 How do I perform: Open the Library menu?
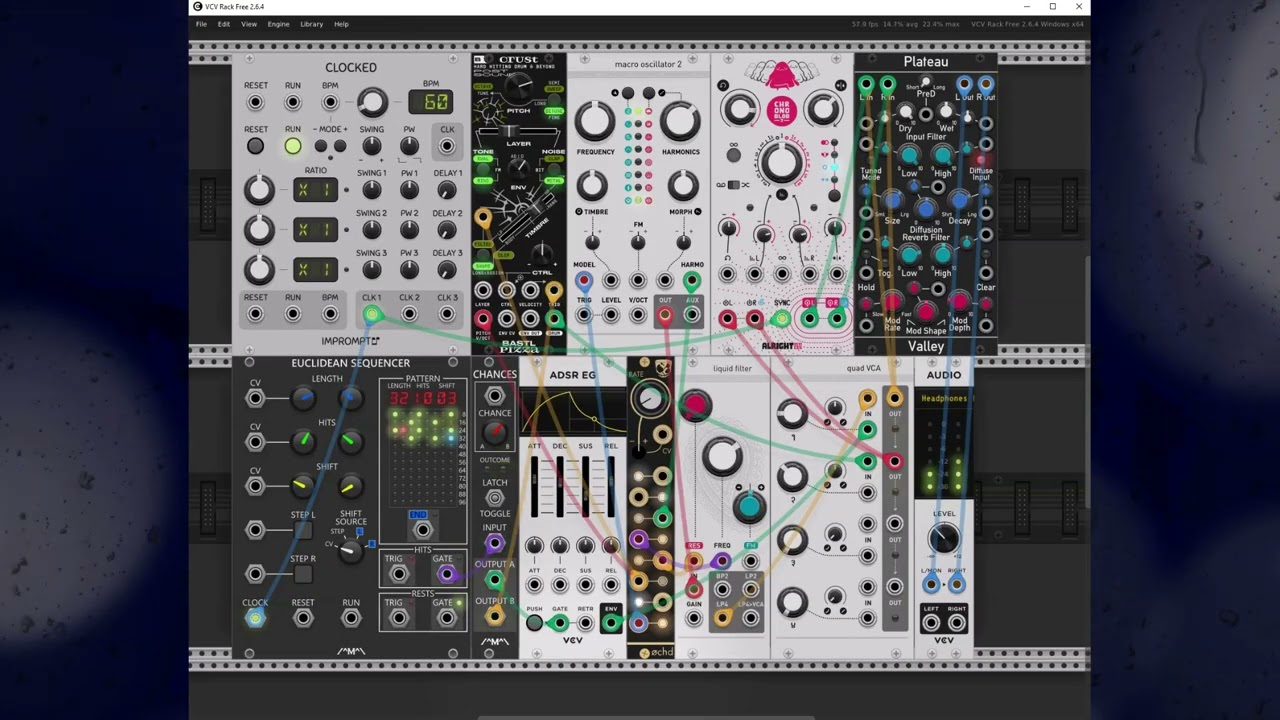pos(312,24)
